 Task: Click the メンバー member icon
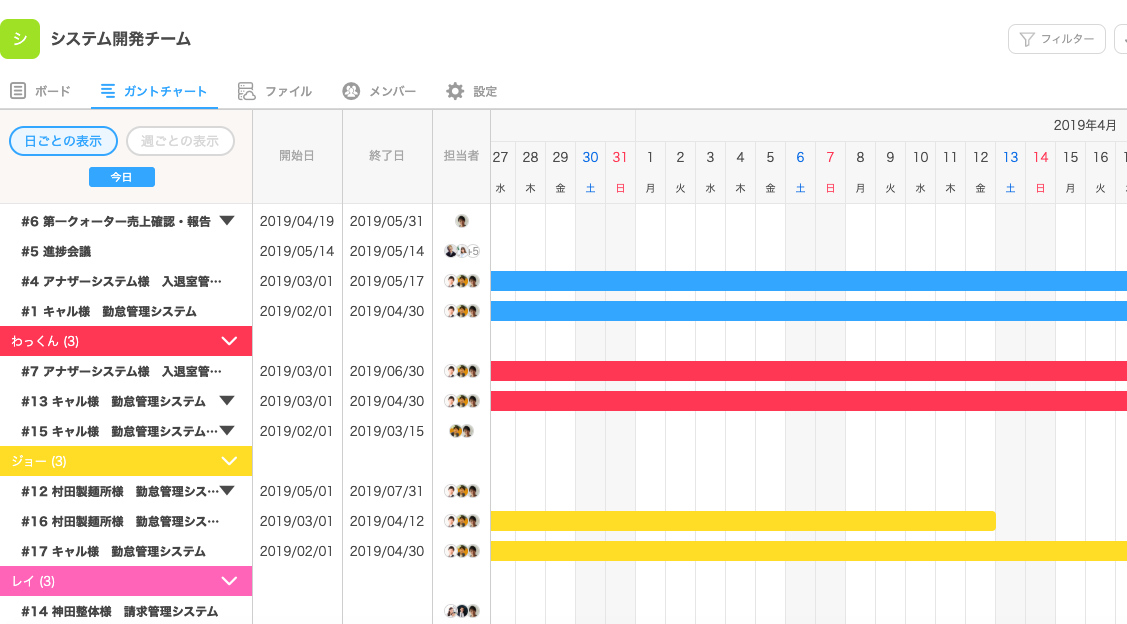[x=351, y=90]
